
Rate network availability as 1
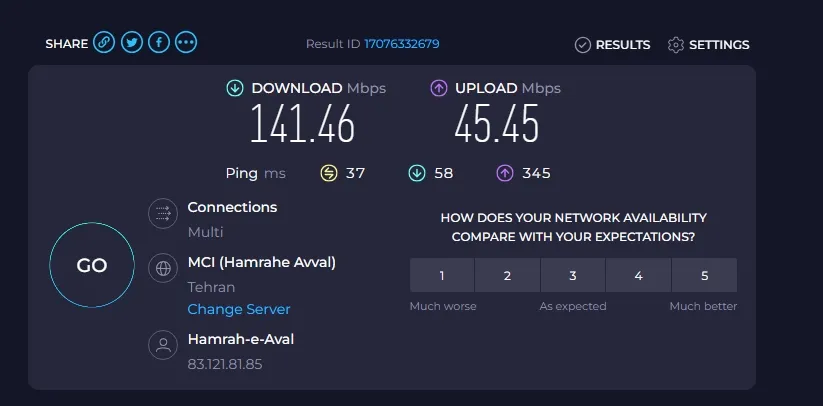[x=442, y=275]
